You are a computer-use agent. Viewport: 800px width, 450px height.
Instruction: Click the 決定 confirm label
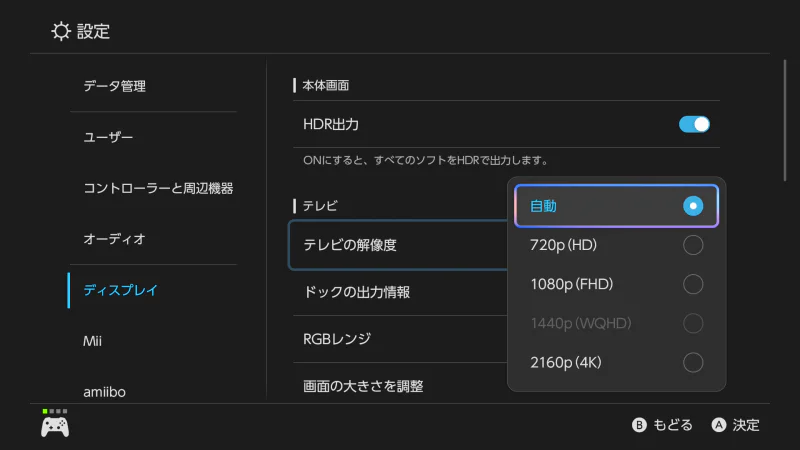pos(746,425)
